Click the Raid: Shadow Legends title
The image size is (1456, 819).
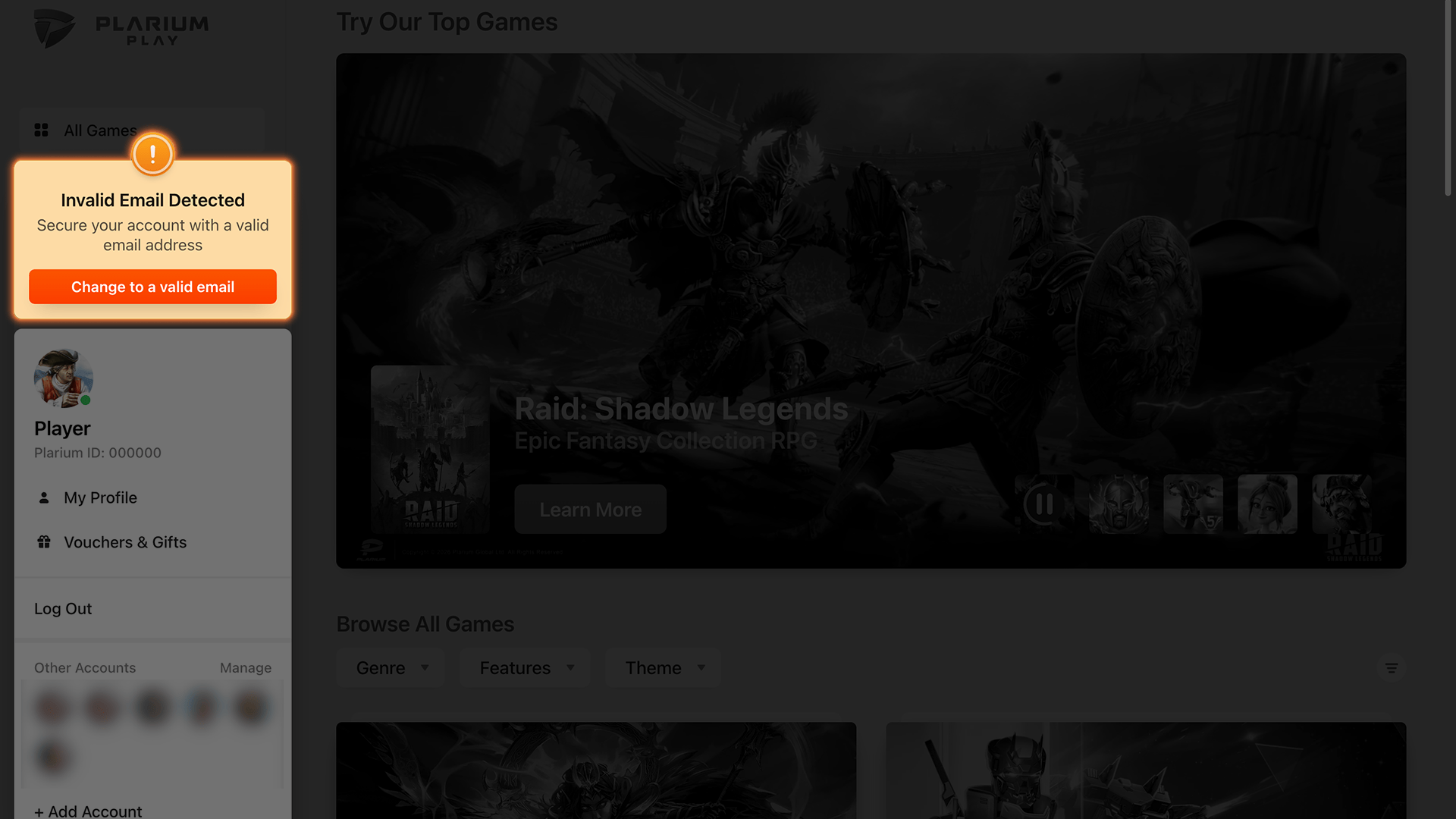681,409
